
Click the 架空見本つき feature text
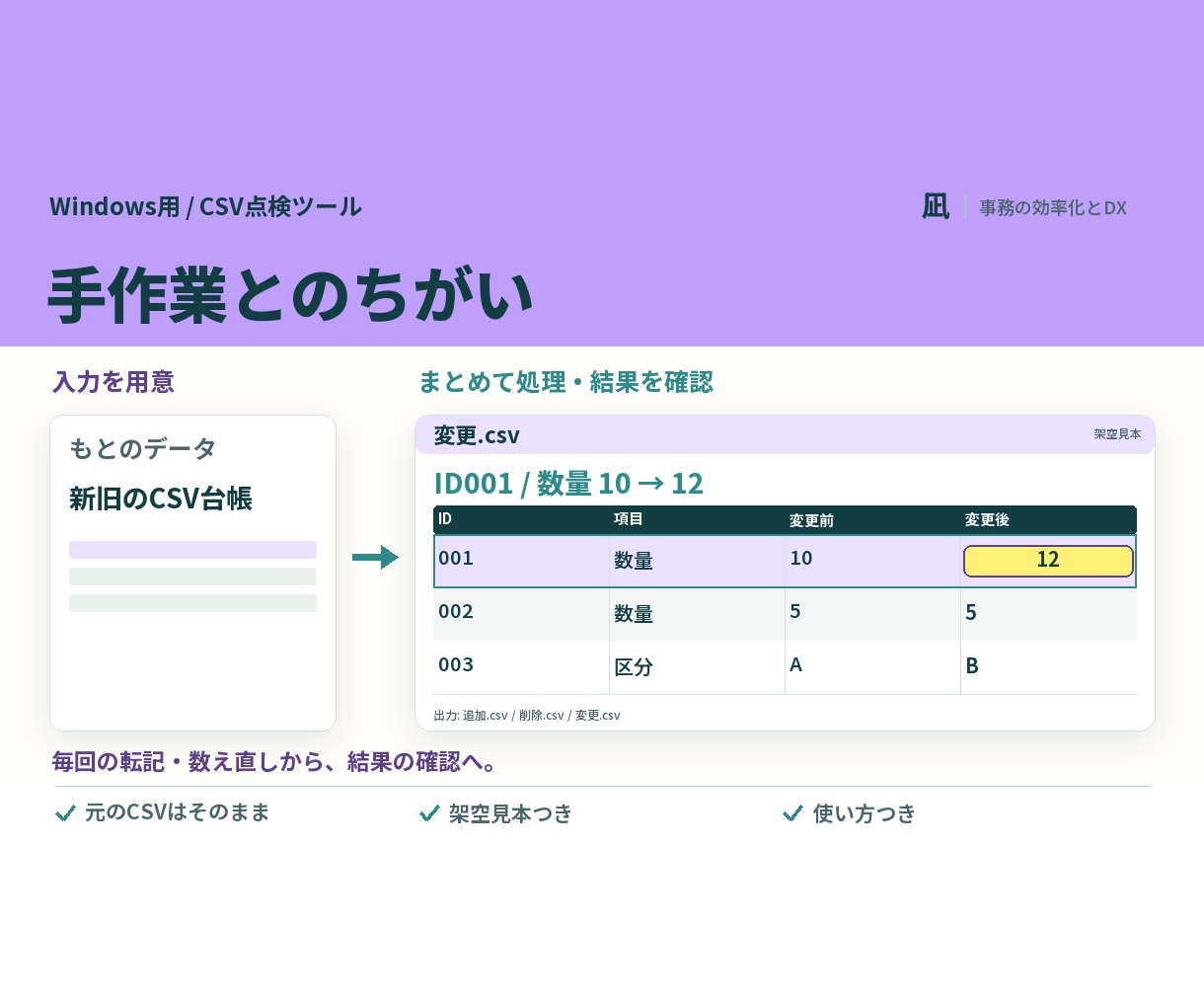coord(510,813)
